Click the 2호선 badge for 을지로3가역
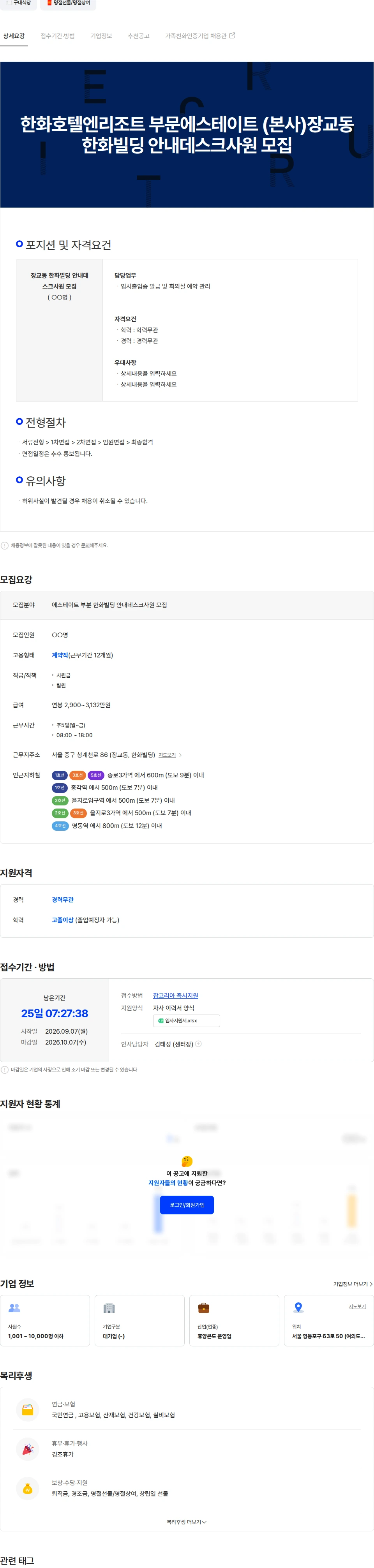 point(60,812)
